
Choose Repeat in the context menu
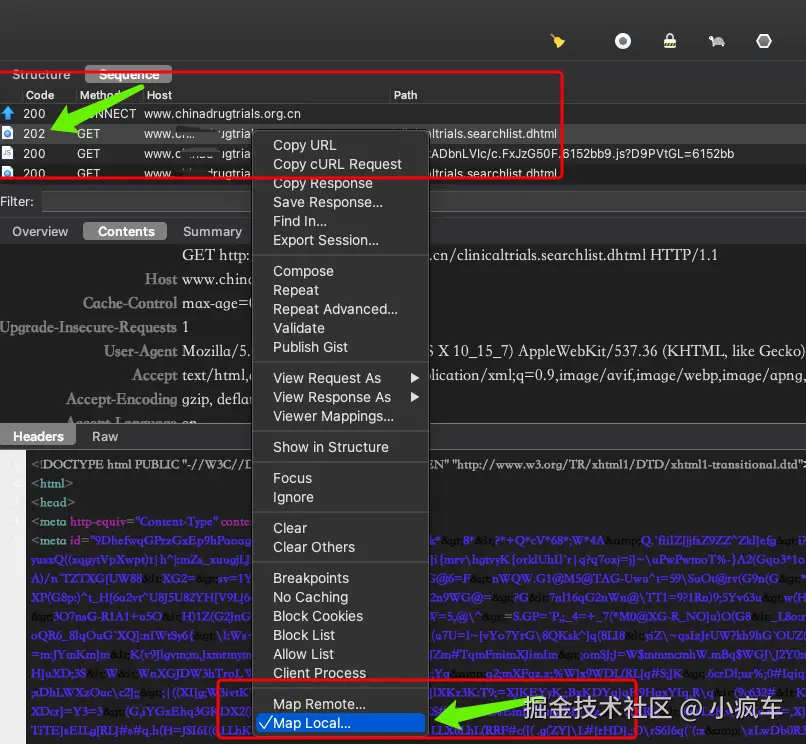(x=340, y=290)
